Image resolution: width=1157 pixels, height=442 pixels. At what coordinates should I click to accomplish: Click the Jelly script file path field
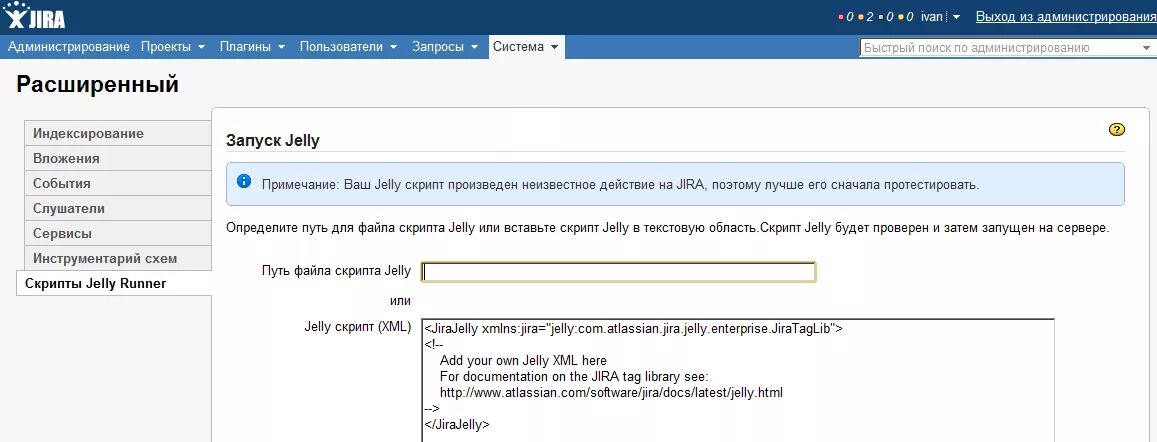point(618,272)
